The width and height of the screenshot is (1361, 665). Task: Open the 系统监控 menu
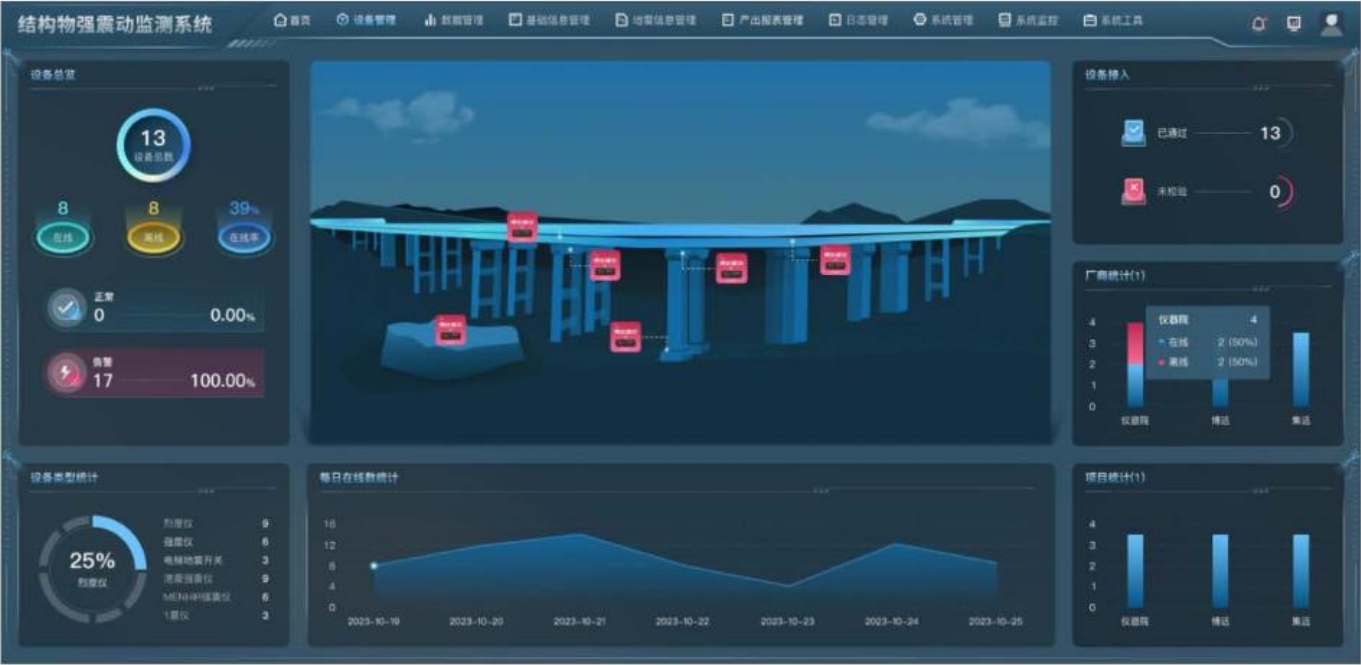[1028, 20]
